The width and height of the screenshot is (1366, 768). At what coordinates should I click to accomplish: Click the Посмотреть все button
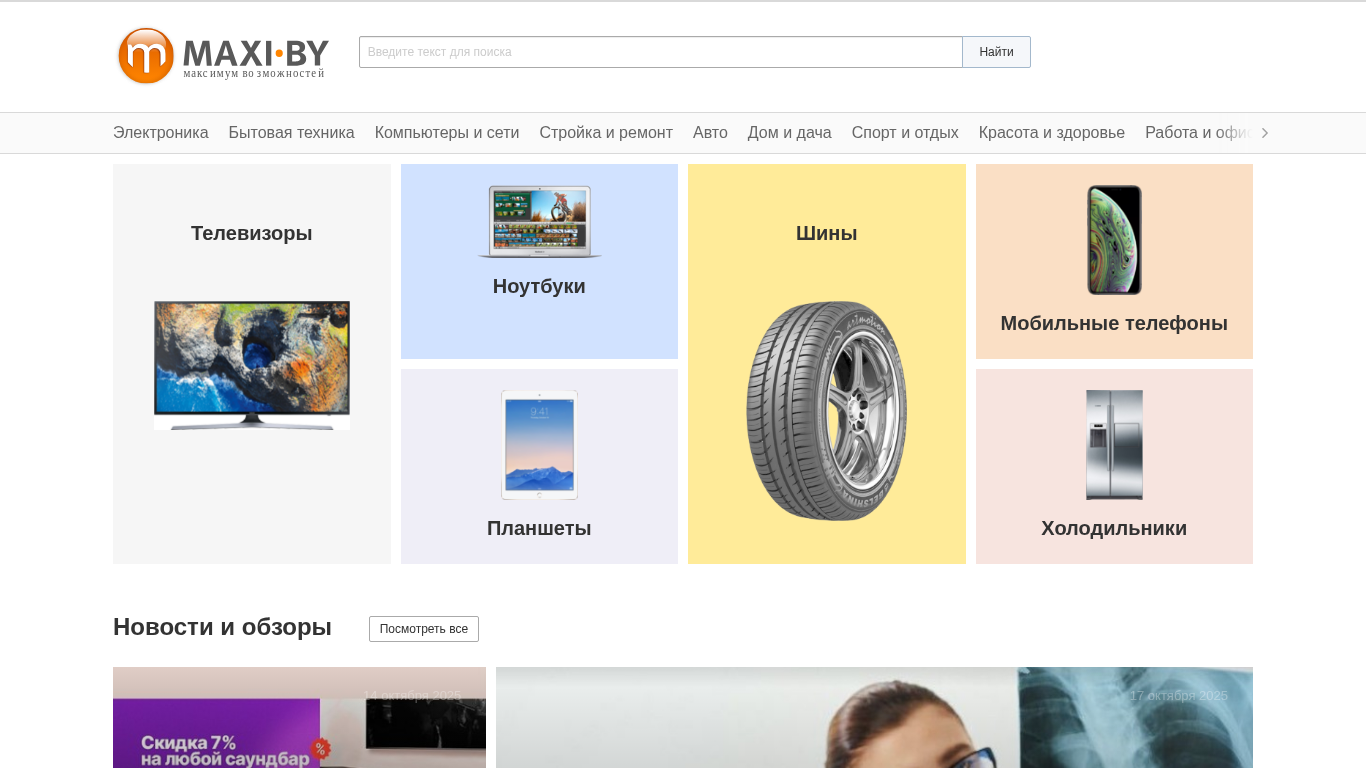(x=424, y=629)
